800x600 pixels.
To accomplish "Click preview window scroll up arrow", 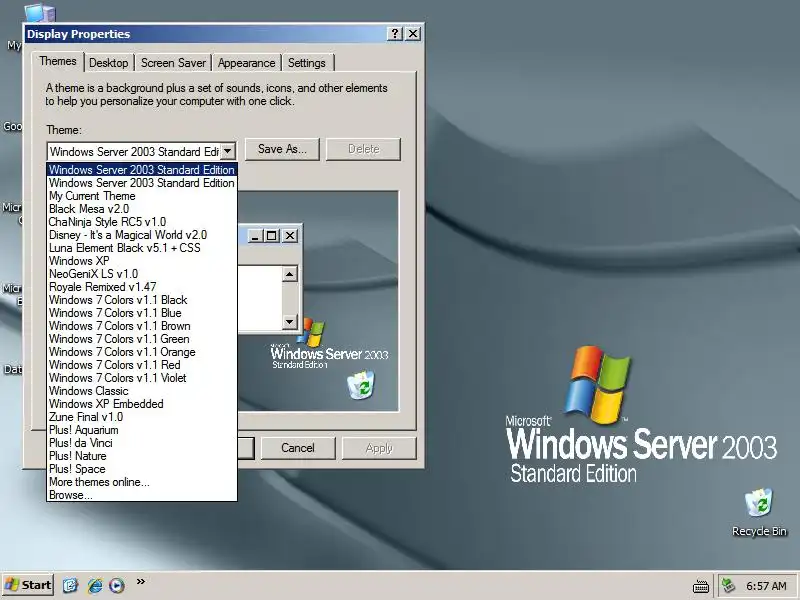I will point(289,274).
